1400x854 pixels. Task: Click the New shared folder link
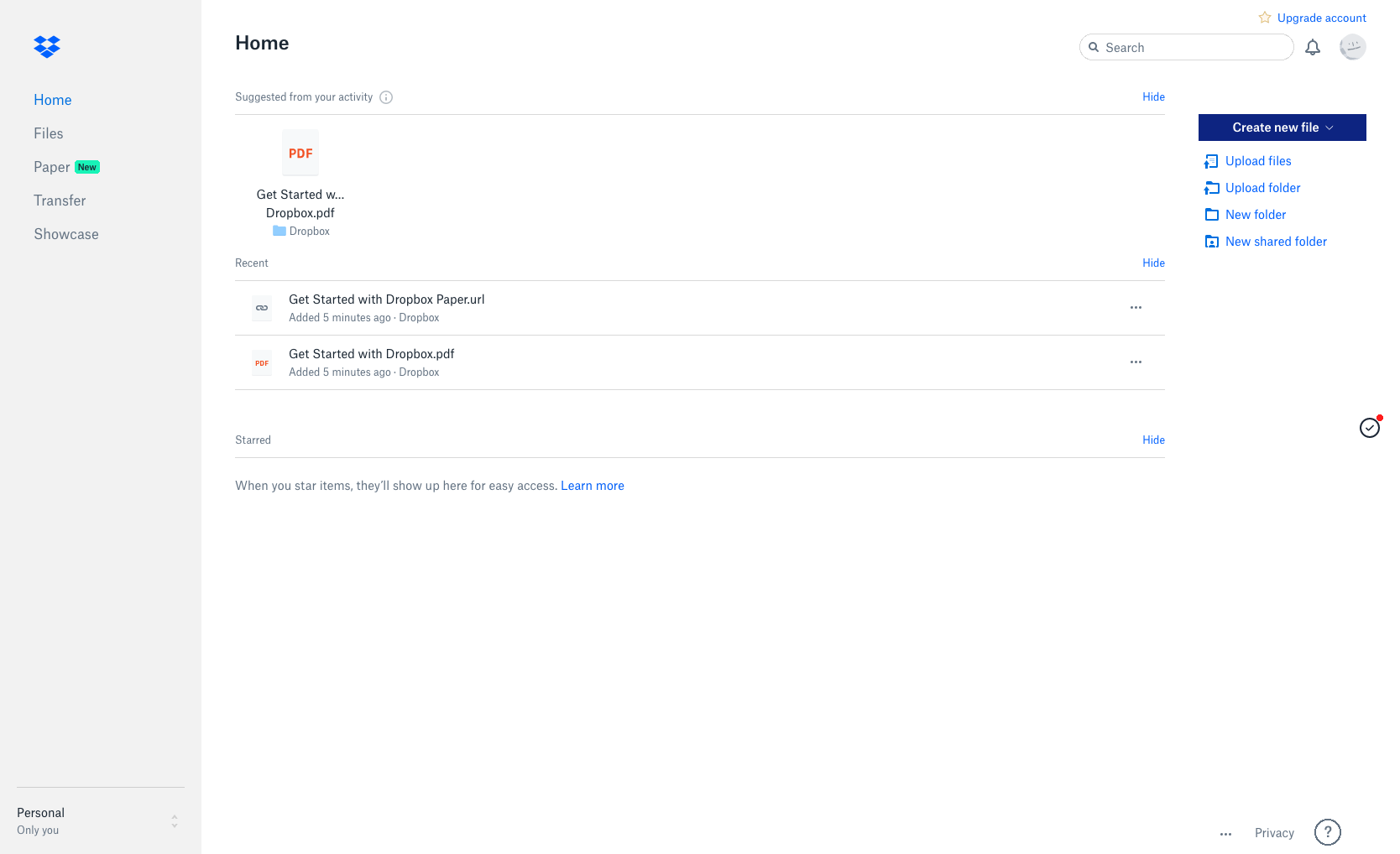(1276, 242)
